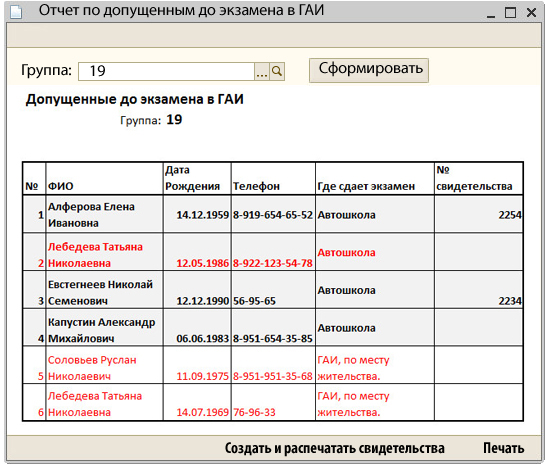Select the phone 8-922-123-54-78
545x464 pixels.
click(x=273, y=263)
